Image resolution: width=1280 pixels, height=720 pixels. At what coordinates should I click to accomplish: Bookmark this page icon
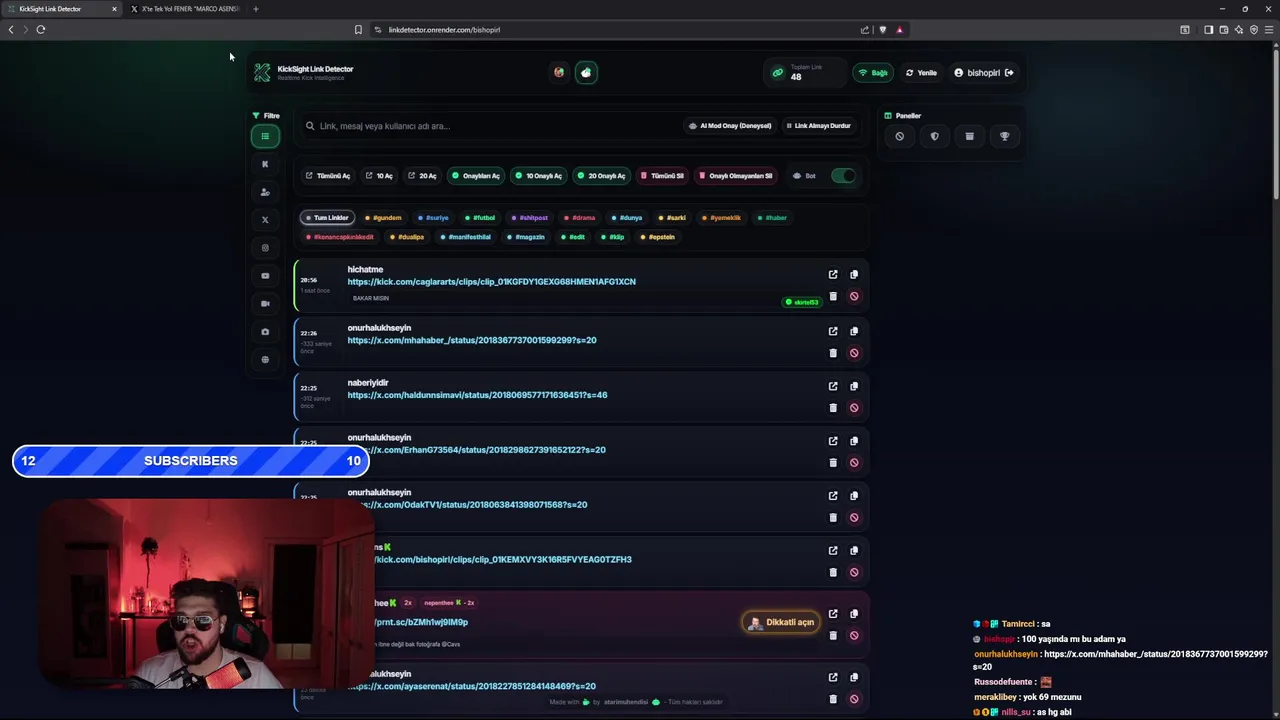tap(358, 30)
